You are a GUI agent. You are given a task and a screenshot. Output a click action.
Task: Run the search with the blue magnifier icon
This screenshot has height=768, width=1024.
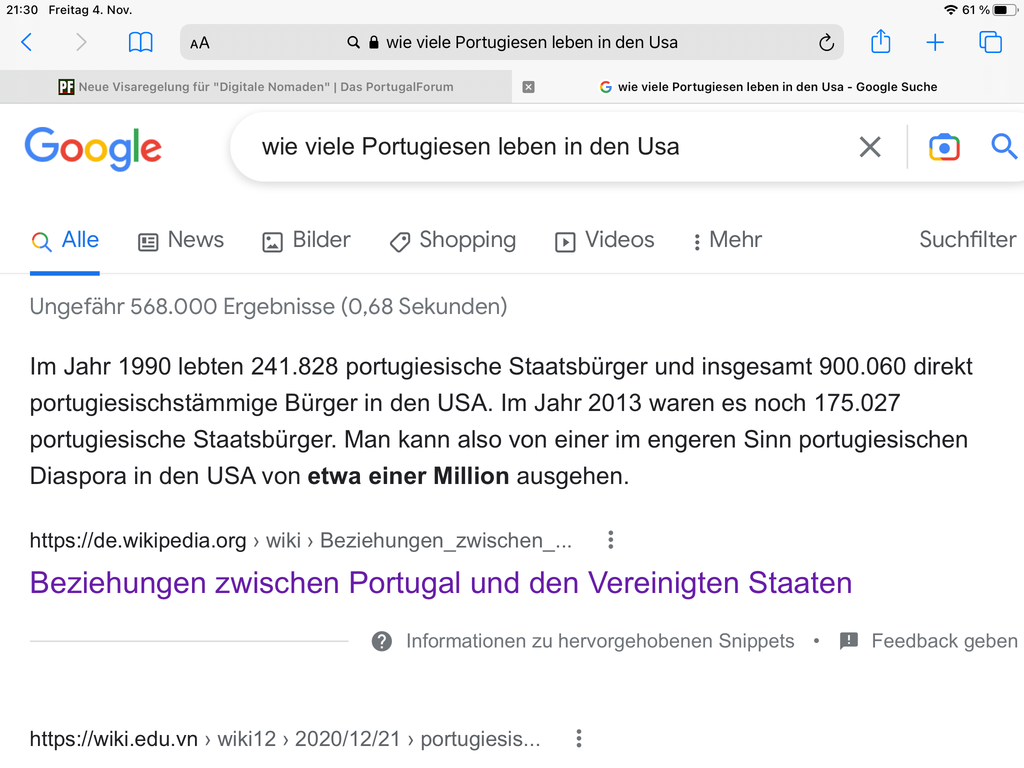[1004, 146]
